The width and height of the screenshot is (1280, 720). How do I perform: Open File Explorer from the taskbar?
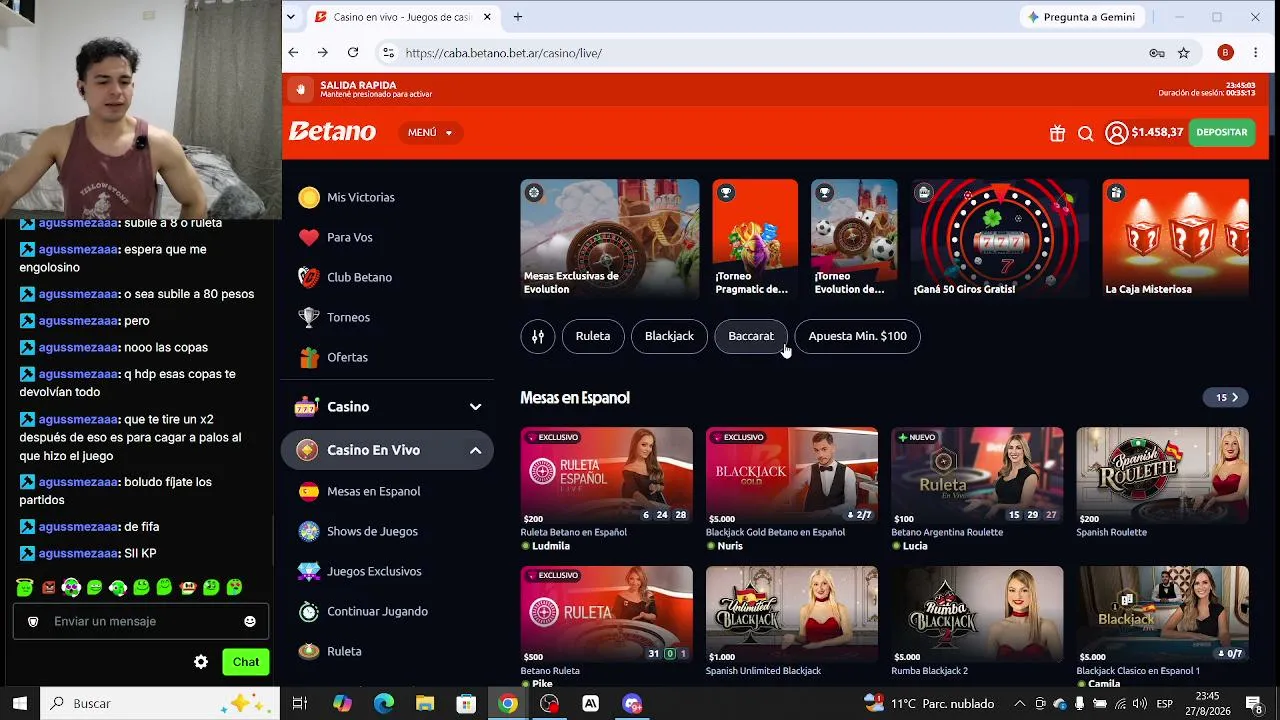coord(425,704)
